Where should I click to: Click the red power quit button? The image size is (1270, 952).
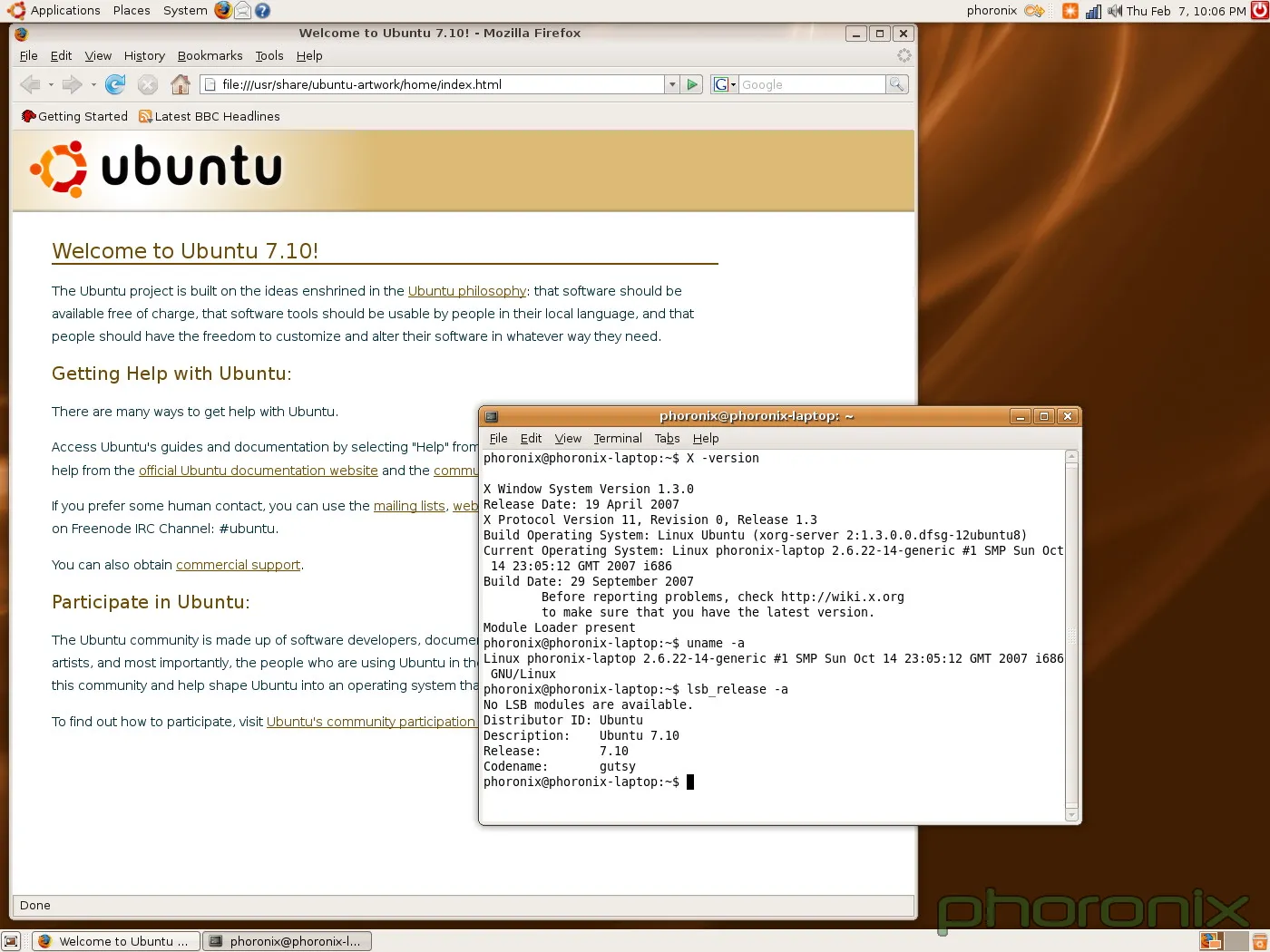[1259, 11]
